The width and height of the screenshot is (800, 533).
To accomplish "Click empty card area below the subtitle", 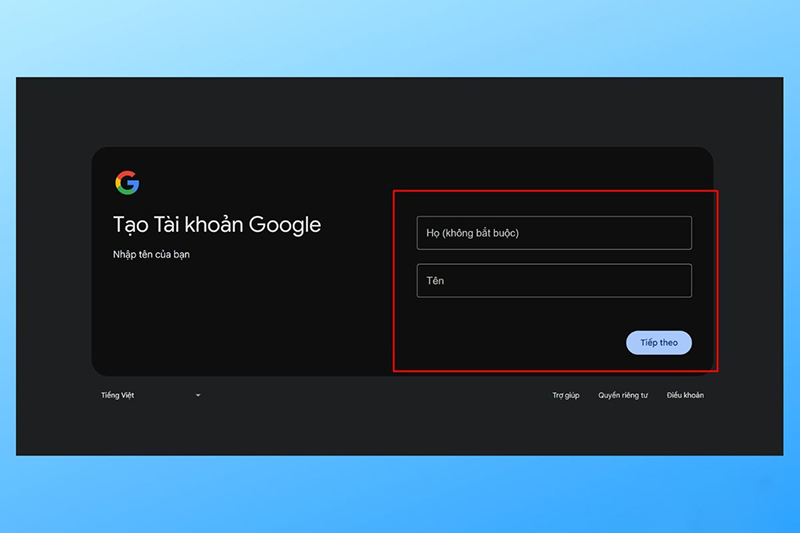I will [x=240, y=320].
